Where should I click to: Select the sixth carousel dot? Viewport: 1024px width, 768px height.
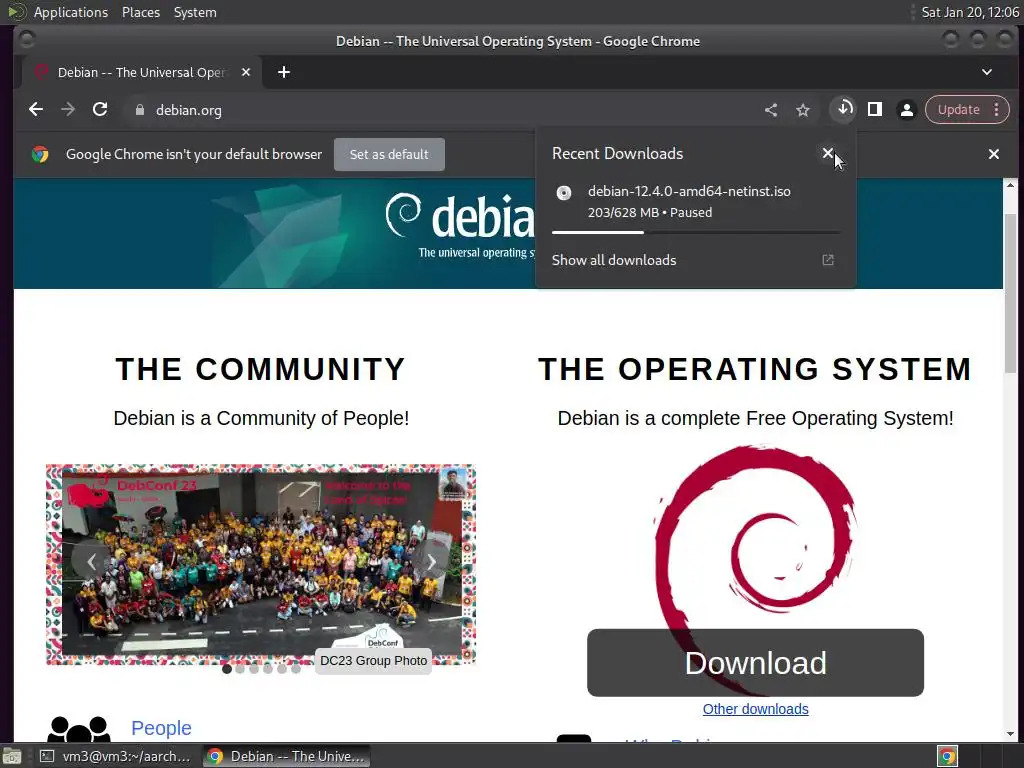pyautogui.click(x=296, y=669)
